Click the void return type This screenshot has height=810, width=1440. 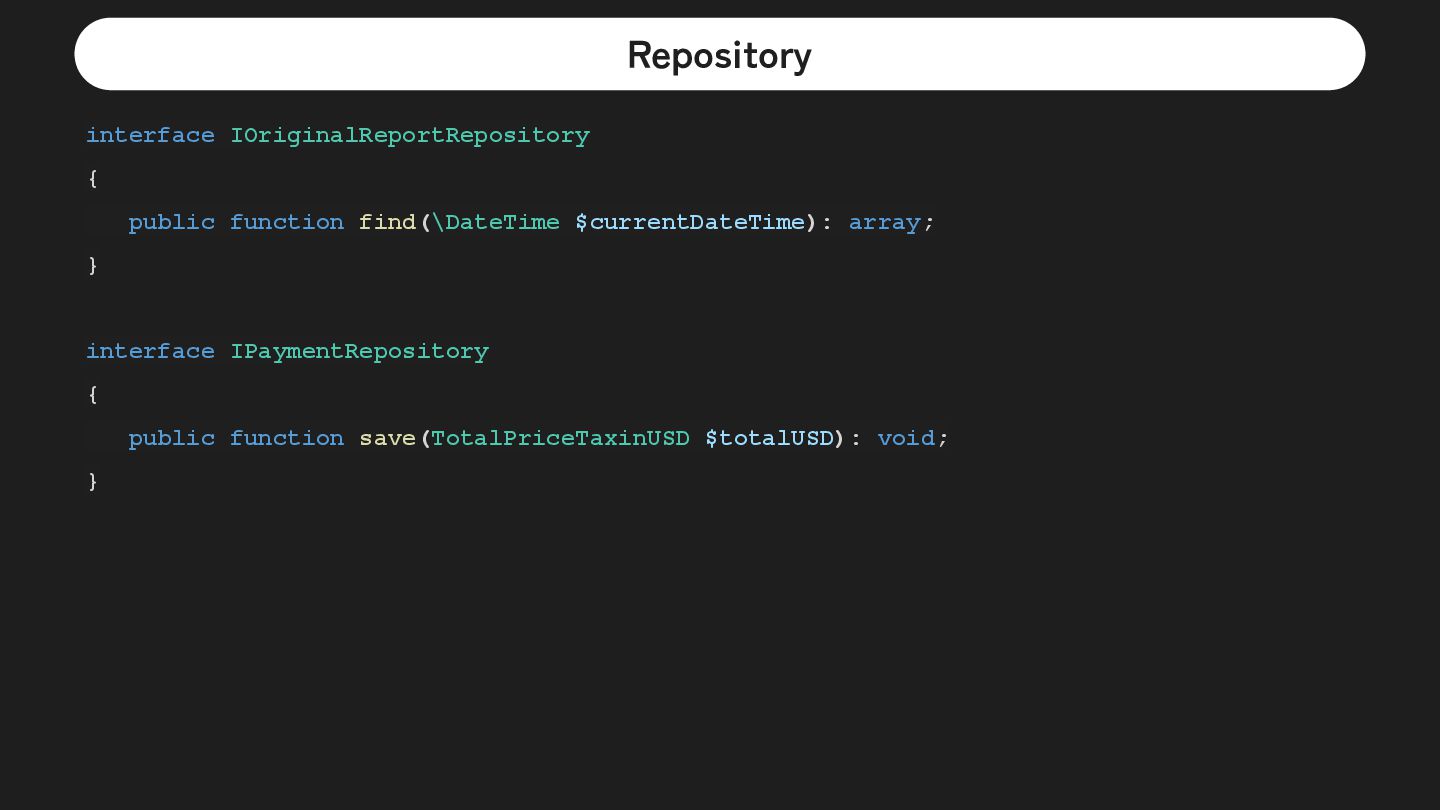(x=906, y=438)
